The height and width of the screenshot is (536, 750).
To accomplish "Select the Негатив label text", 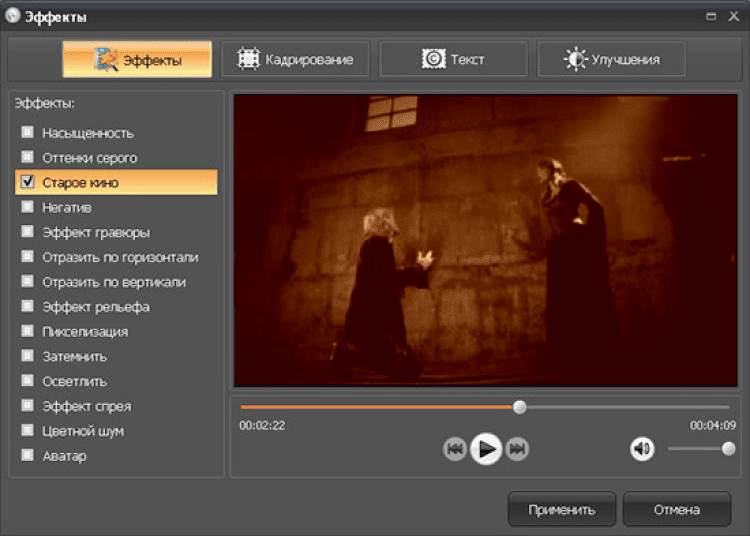I will tap(67, 208).
